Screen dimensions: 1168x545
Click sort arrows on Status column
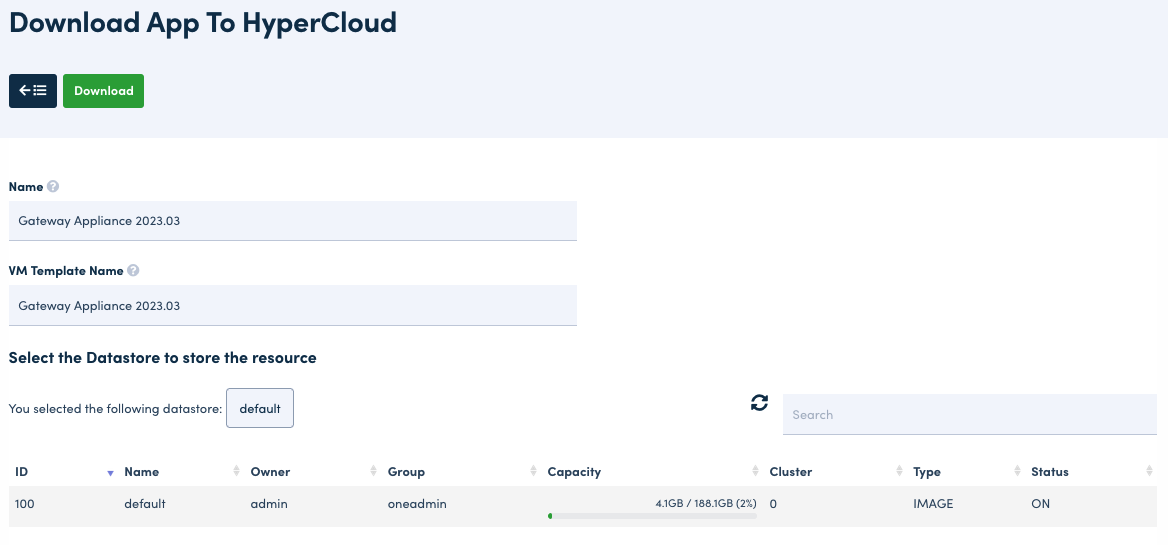click(1149, 472)
